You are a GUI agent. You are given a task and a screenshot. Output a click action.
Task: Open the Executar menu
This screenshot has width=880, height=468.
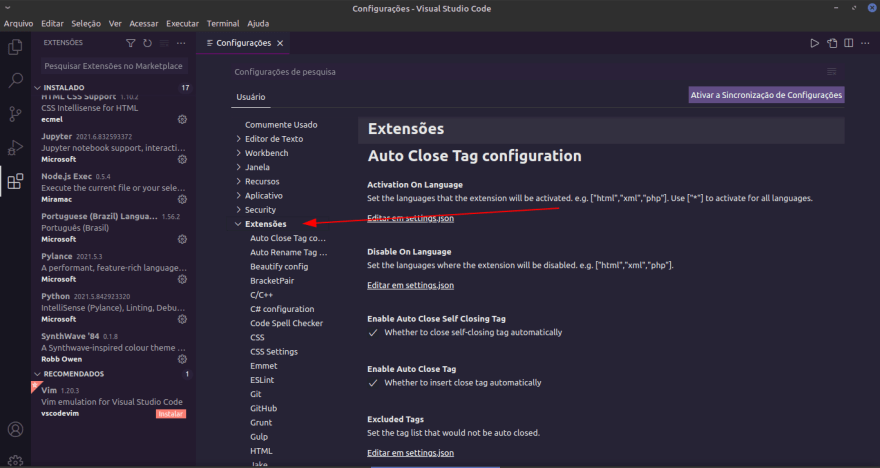(x=182, y=24)
